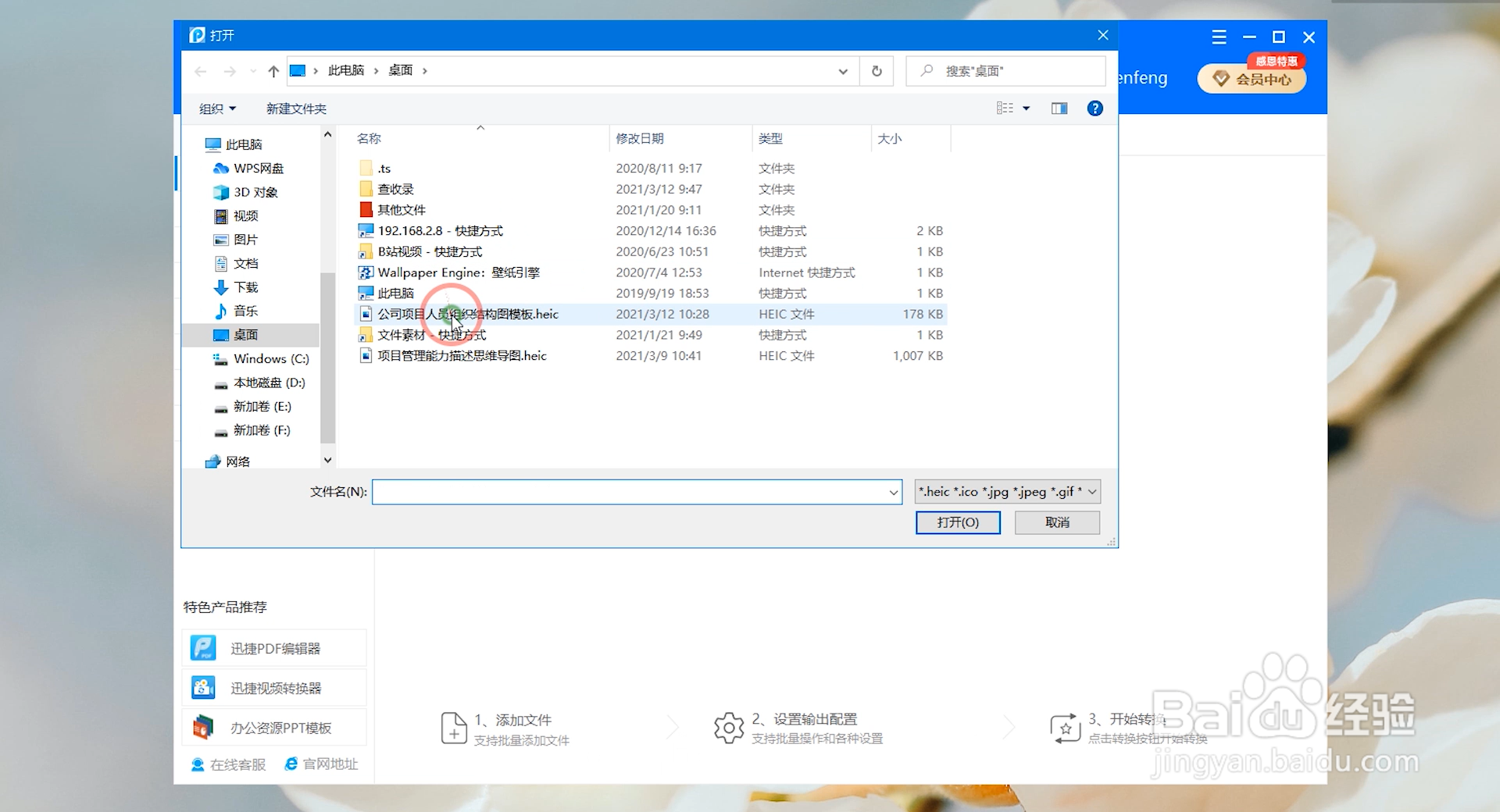Click the sidebar scrollbar down arrow
1500x812 pixels.
pyautogui.click(x=327, y=461)
